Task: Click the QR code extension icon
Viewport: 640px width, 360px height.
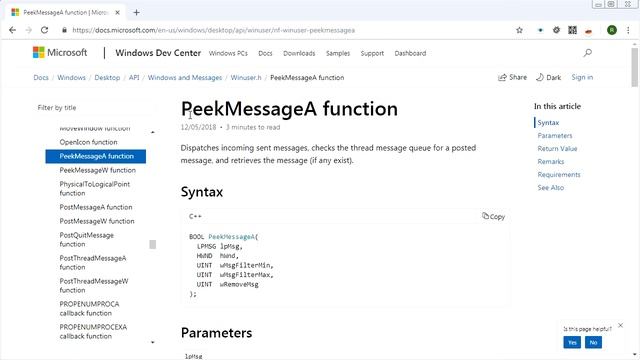Action: [572, 30]
